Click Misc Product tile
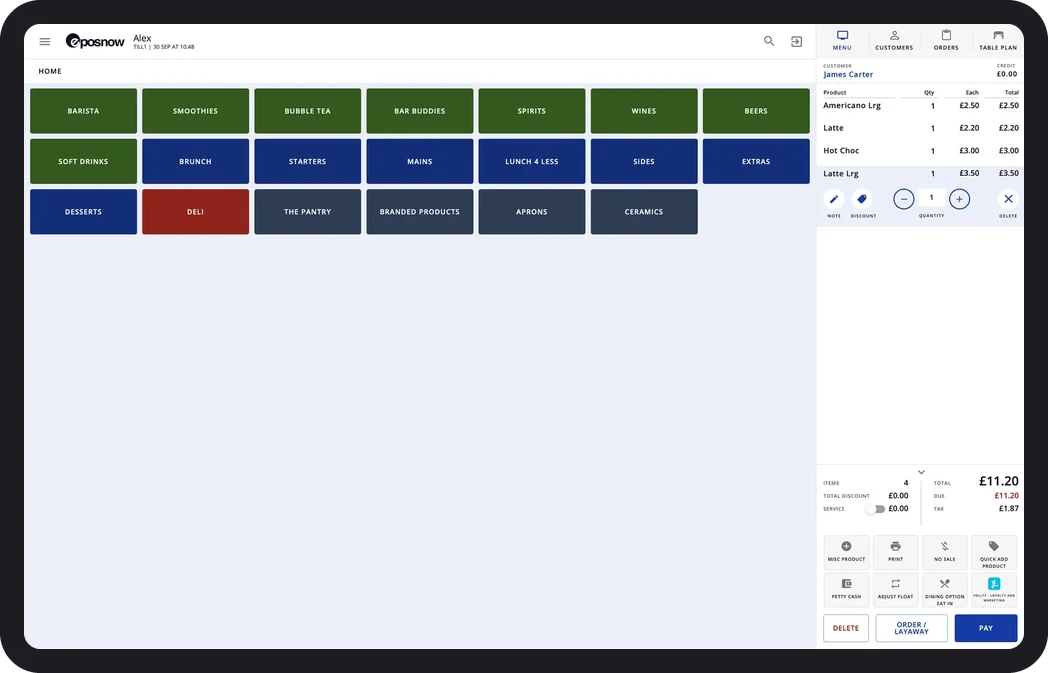Viewport: 1048px width, 673px height. [846, 552]
